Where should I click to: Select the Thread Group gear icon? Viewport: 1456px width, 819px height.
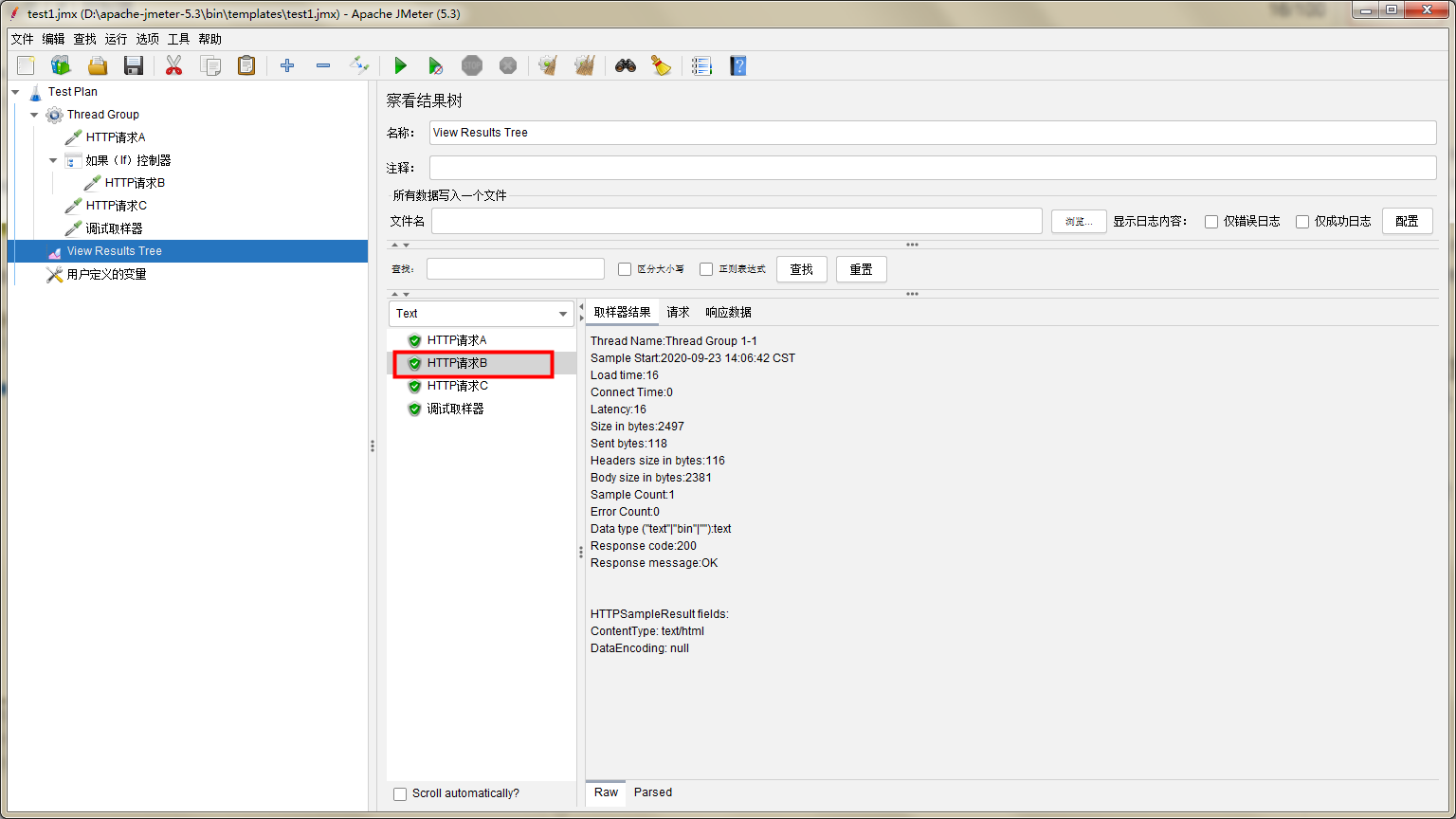[55, 115]
